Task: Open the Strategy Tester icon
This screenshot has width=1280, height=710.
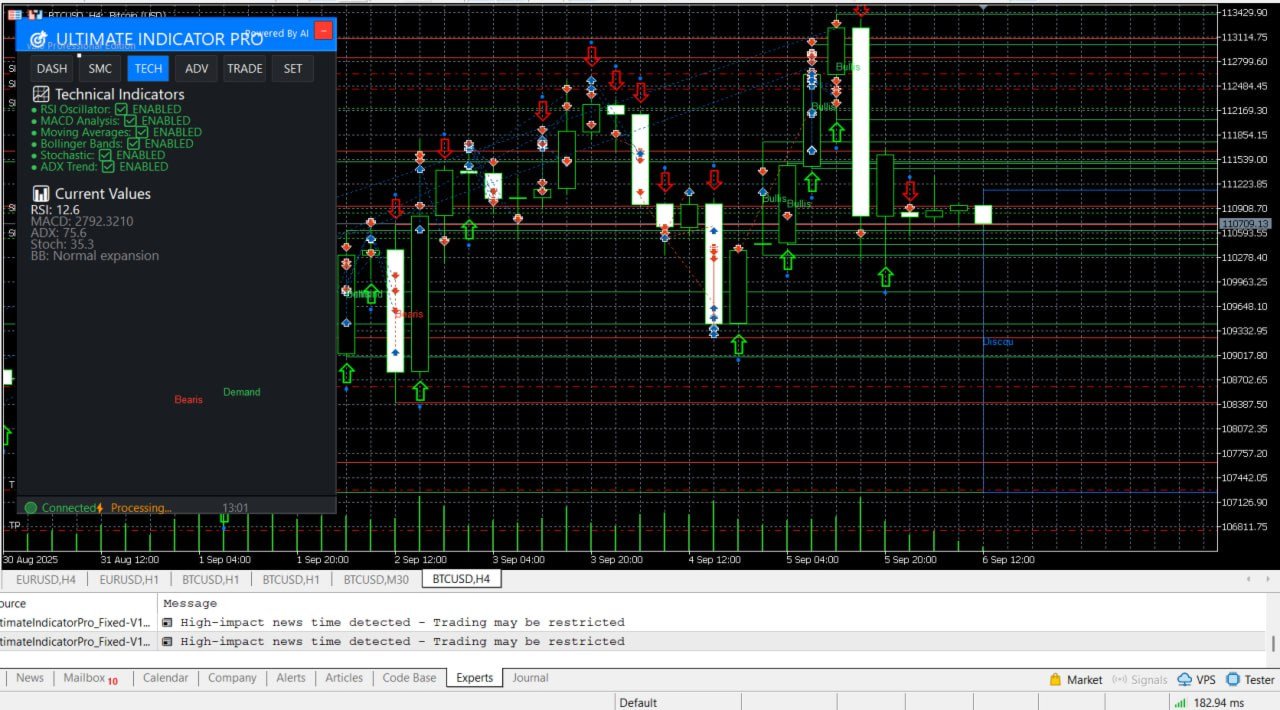Action: [x=1233, y=680]
